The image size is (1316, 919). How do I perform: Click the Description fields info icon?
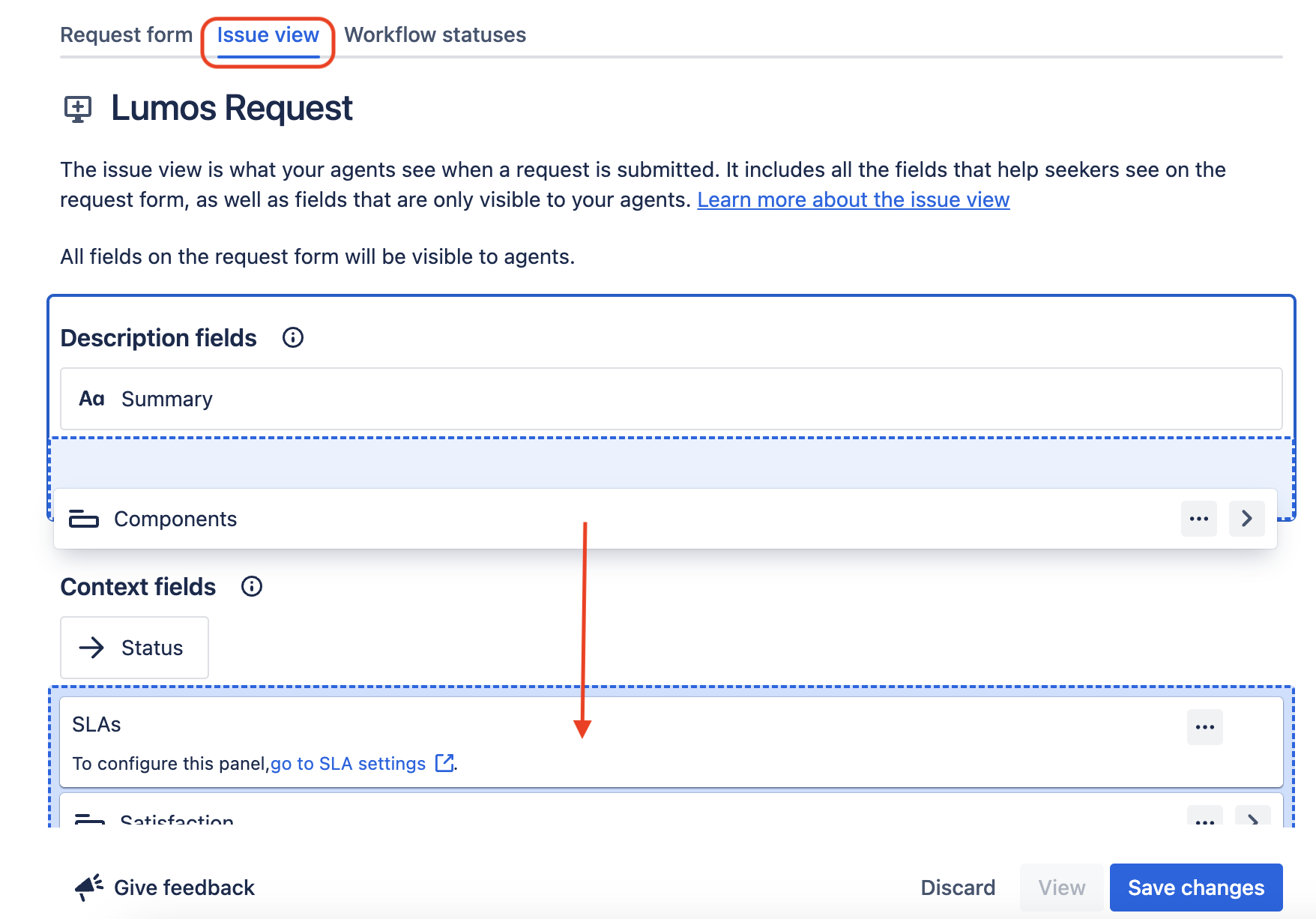293,337
